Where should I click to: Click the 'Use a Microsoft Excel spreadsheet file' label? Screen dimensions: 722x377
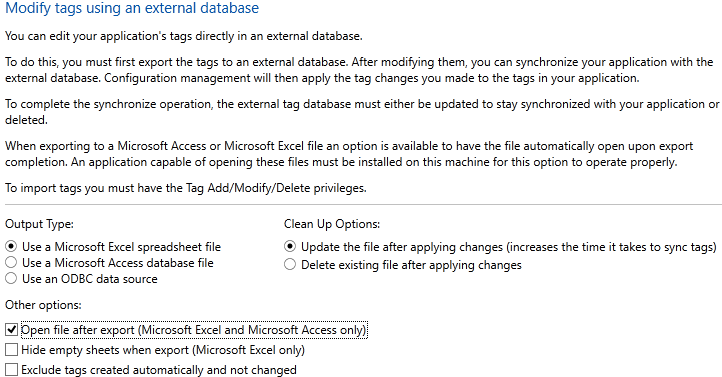pyautogui.click(x=122, y=247)
